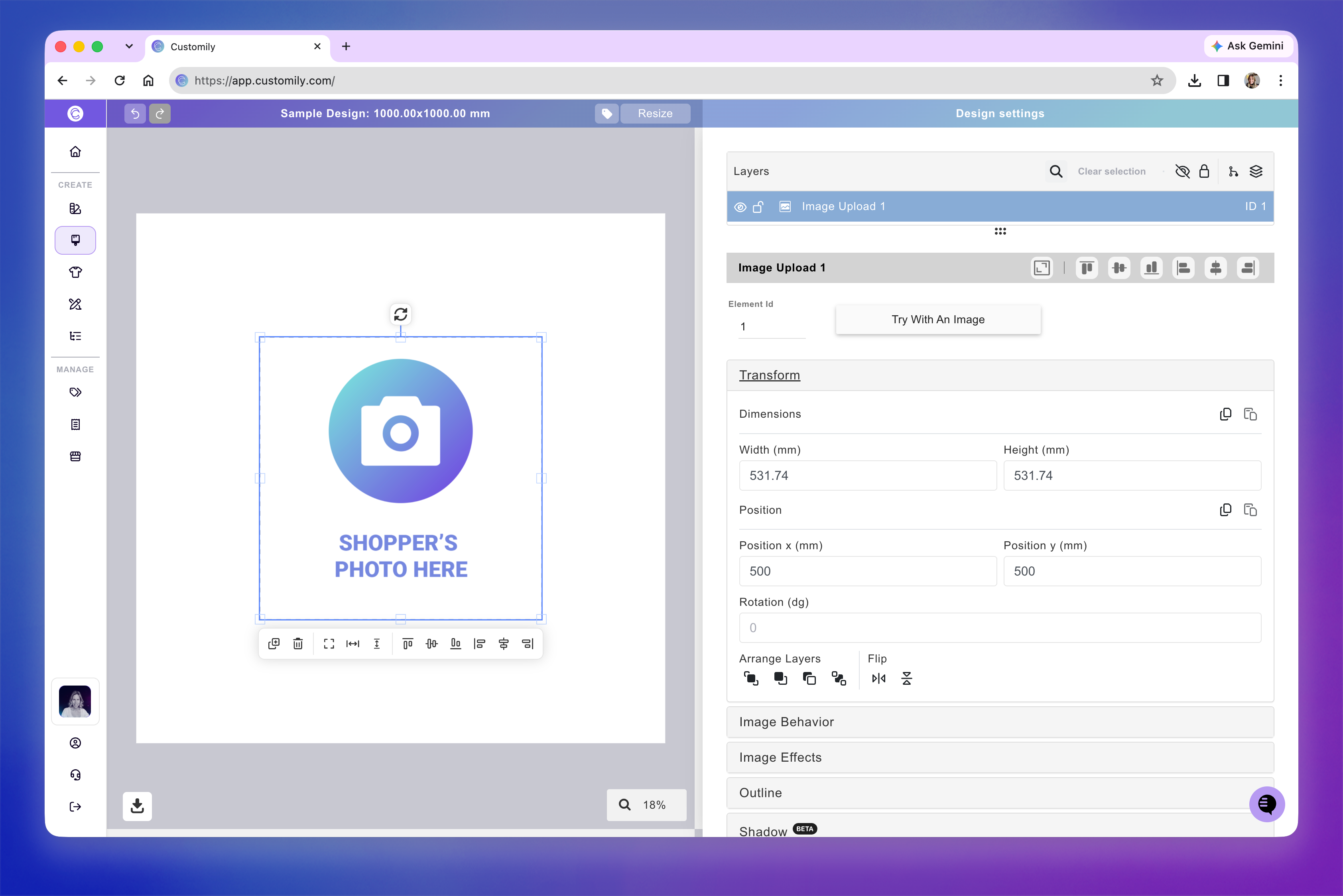Image resolution: width=1343 pixels, height=896 pixels.
Task: Align element to top in panel header
Action: [x=1087, y=267]
